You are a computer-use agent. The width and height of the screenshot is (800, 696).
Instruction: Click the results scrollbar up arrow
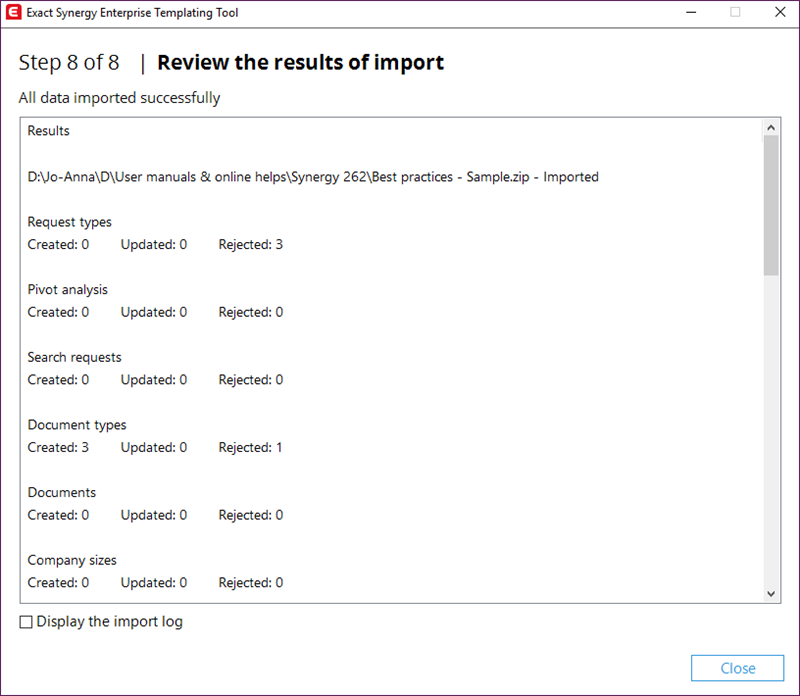(x=771, y=128)
